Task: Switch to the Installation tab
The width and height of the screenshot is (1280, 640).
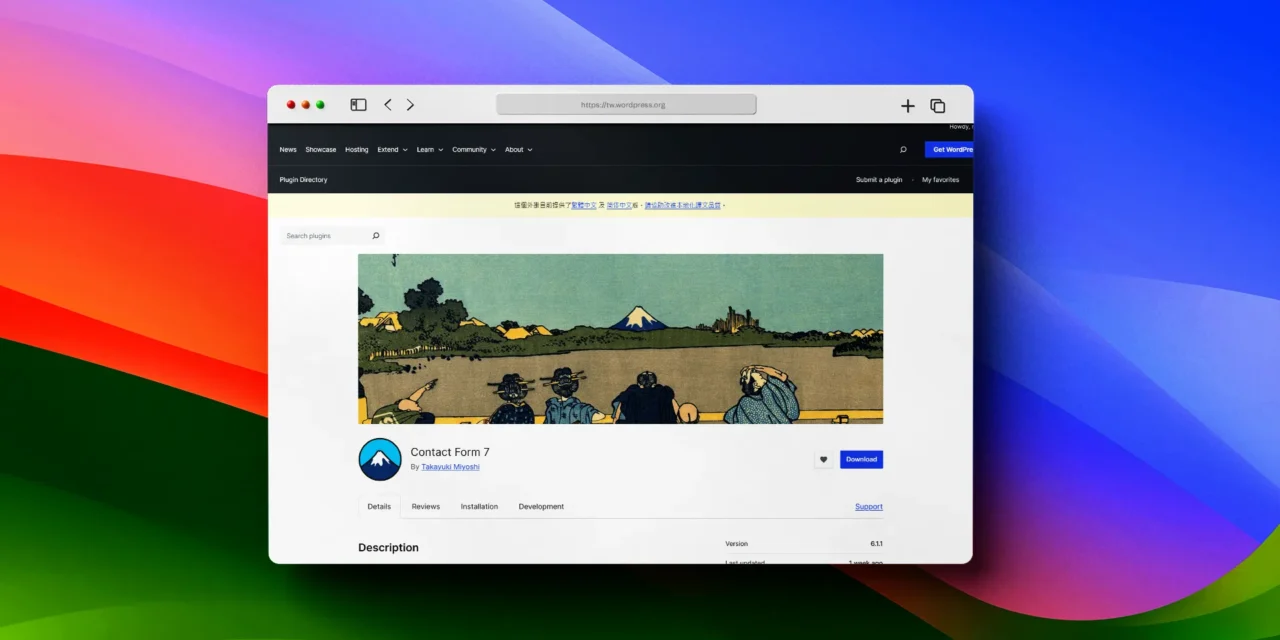Action: (x=479, y=507)
